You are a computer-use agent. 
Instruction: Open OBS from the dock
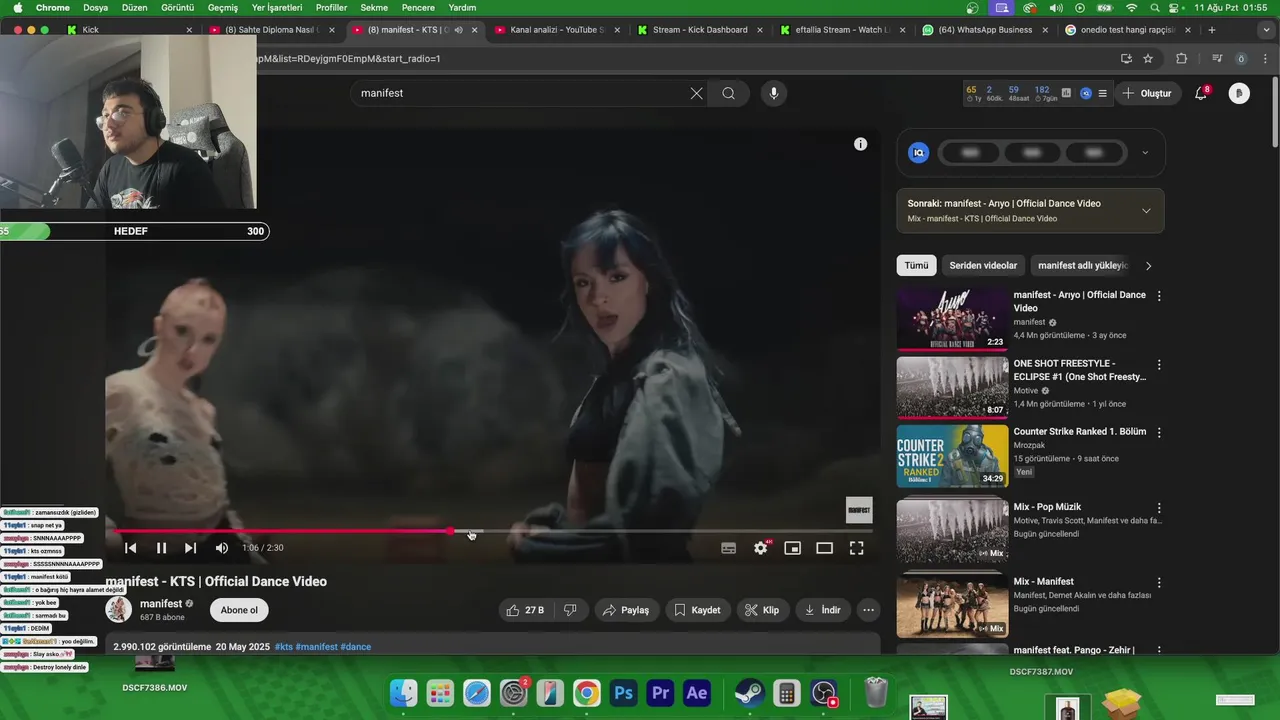pos(823,692)
